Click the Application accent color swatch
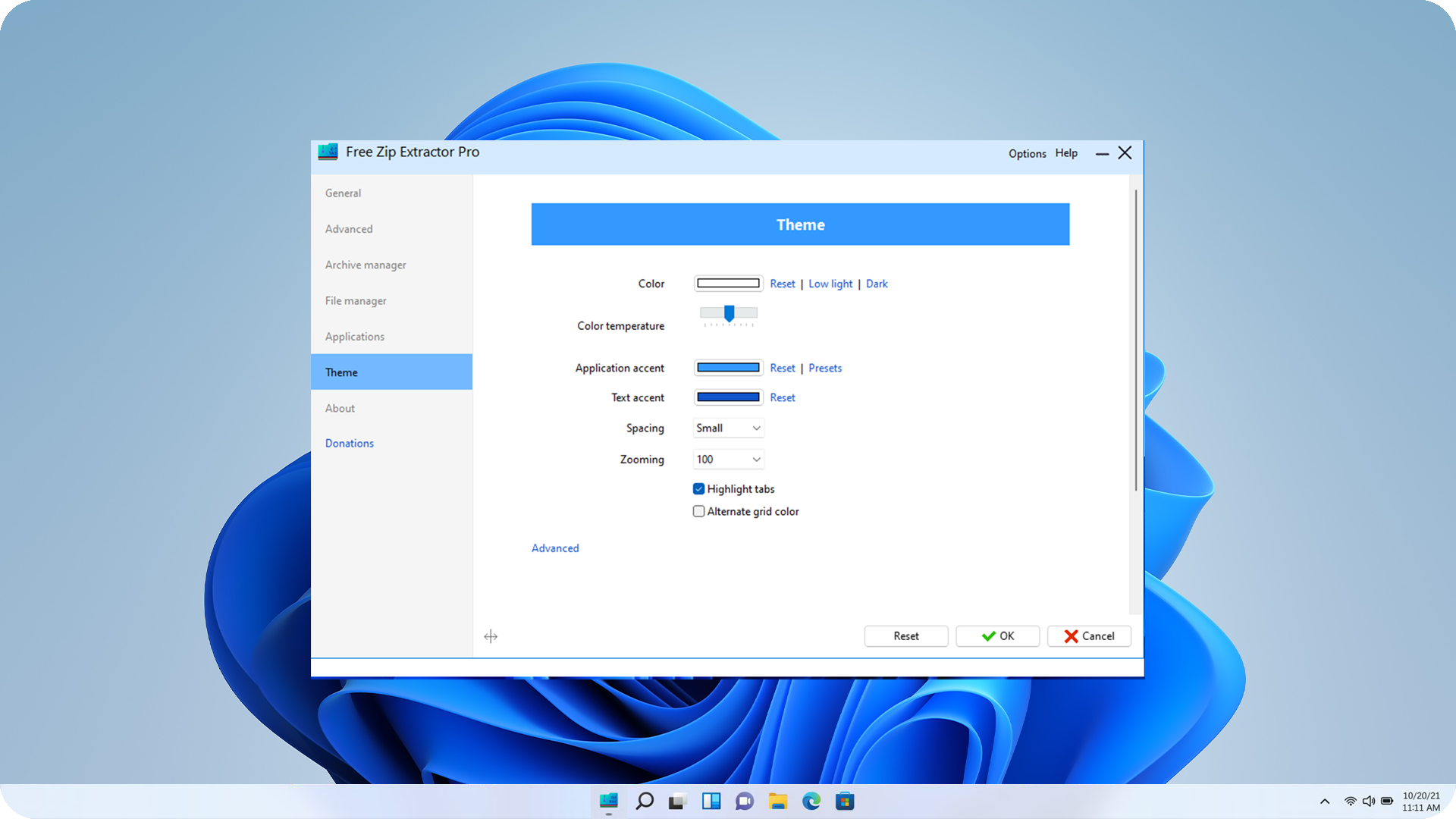The height and width of the screenshot is (819, 1456). 728,368
